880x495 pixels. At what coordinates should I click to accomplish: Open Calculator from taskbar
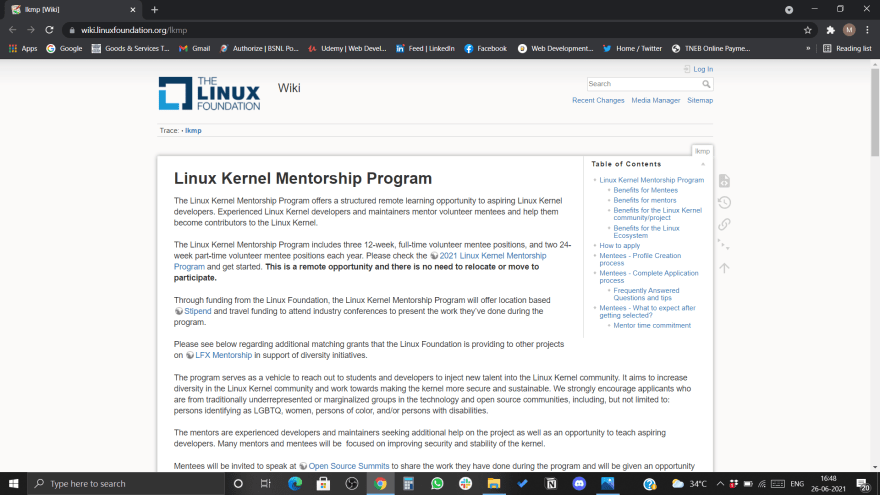pos(409,483)
